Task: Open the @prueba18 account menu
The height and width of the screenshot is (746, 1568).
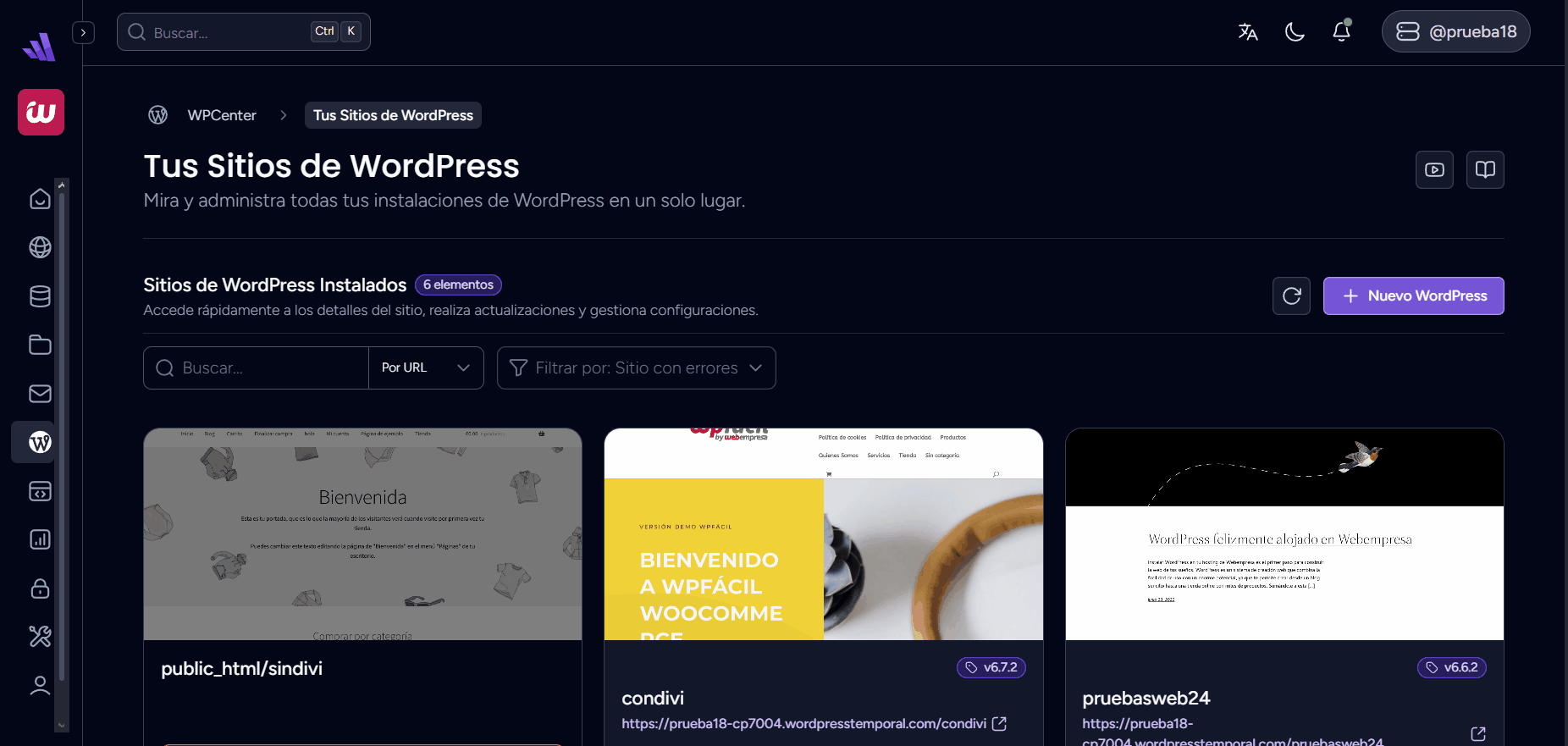Action: point(1455,32)
